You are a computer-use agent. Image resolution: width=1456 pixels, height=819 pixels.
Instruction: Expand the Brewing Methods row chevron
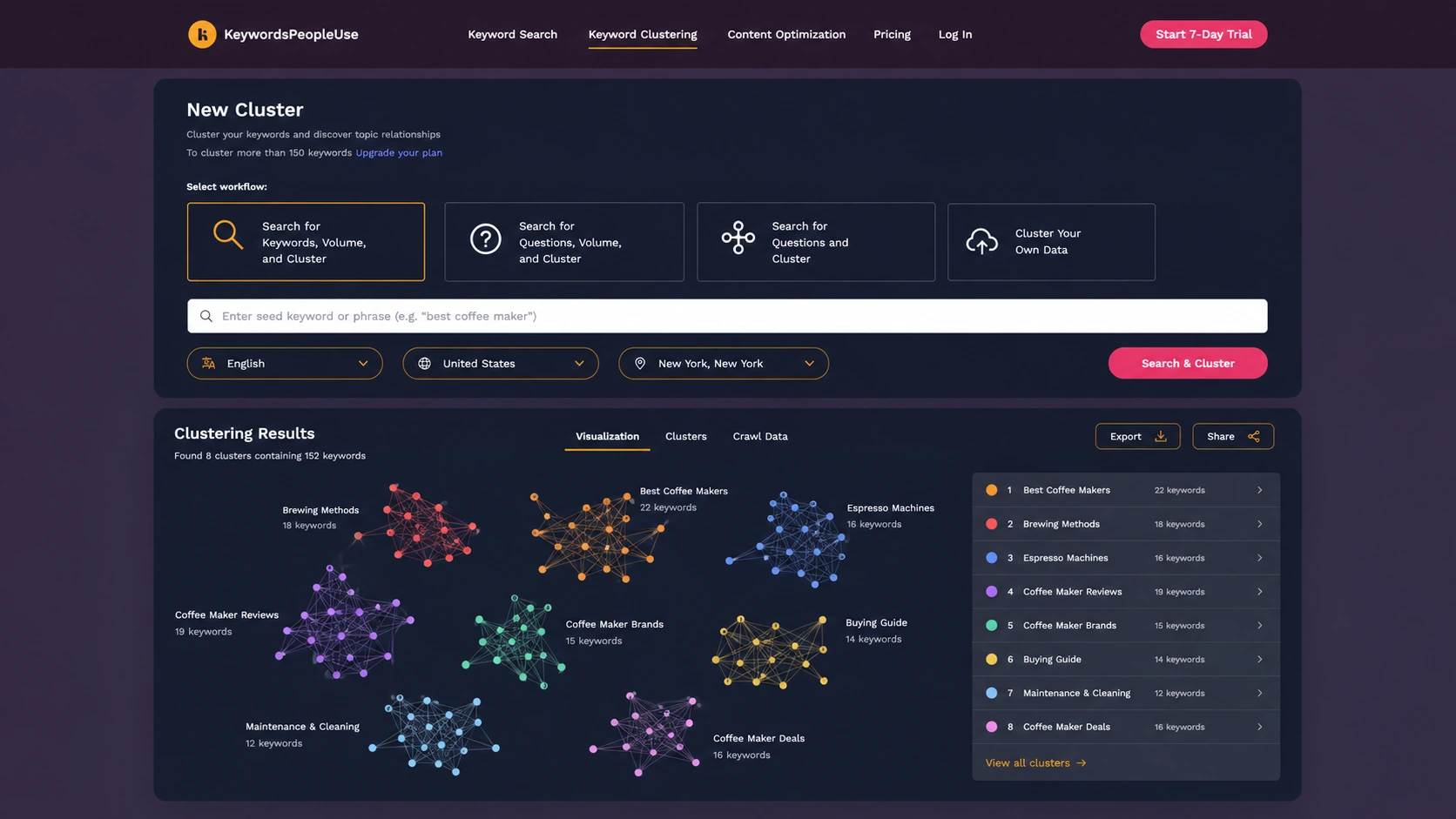tap(1259, 524)
